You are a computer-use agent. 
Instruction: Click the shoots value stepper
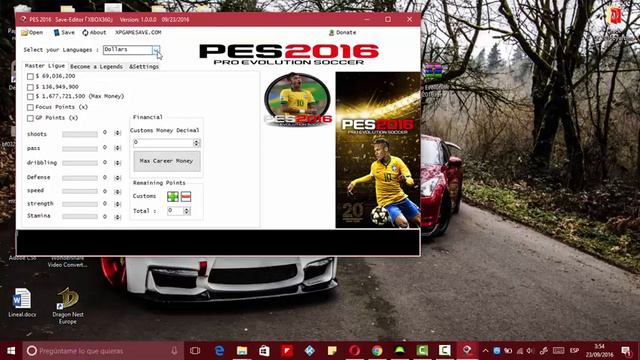pos(118,133)
